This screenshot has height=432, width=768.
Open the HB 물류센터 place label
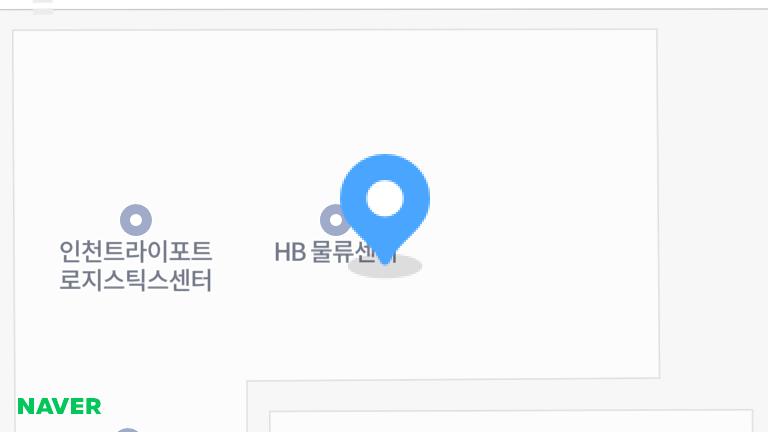(335, 252)
